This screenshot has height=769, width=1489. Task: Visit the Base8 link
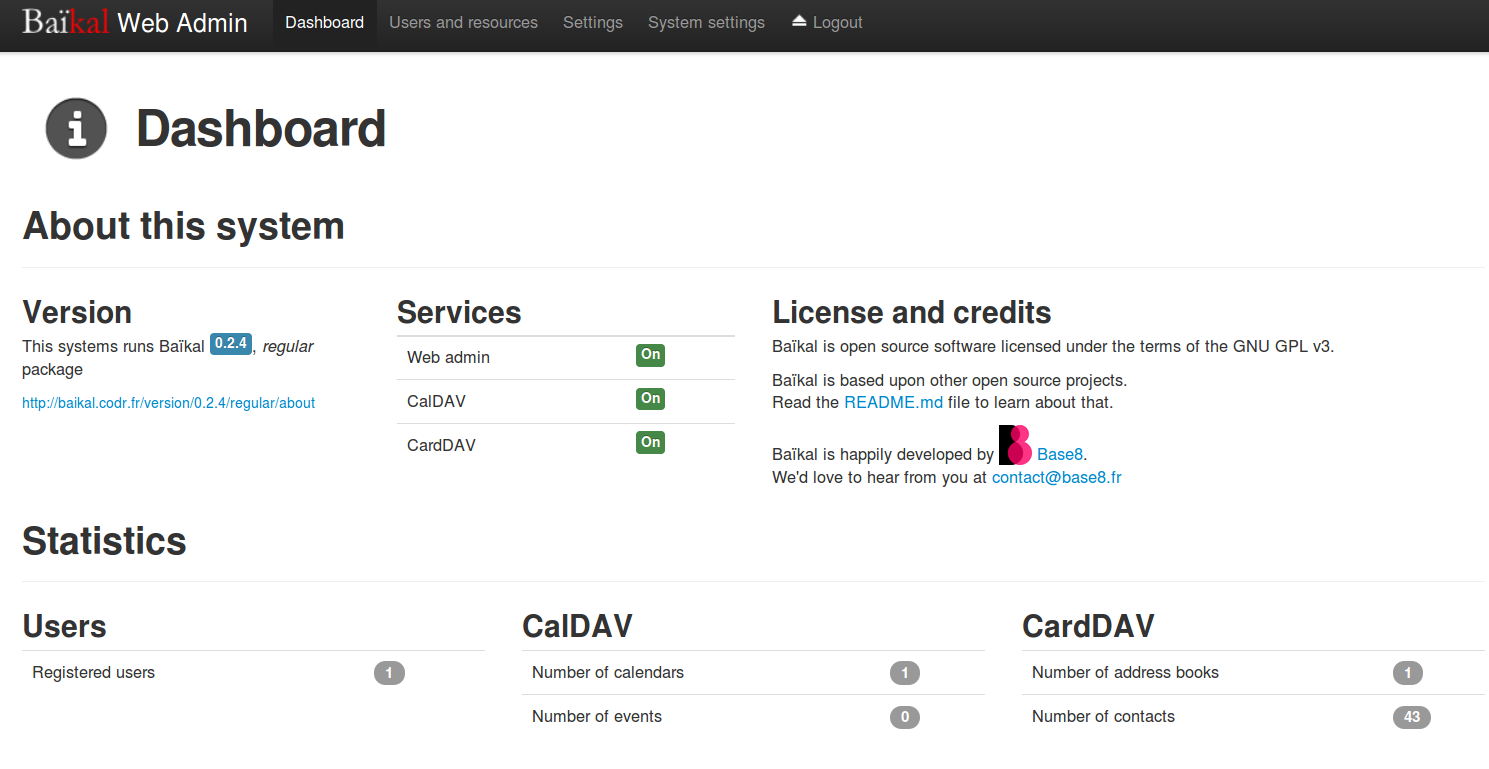point(1060,454)
